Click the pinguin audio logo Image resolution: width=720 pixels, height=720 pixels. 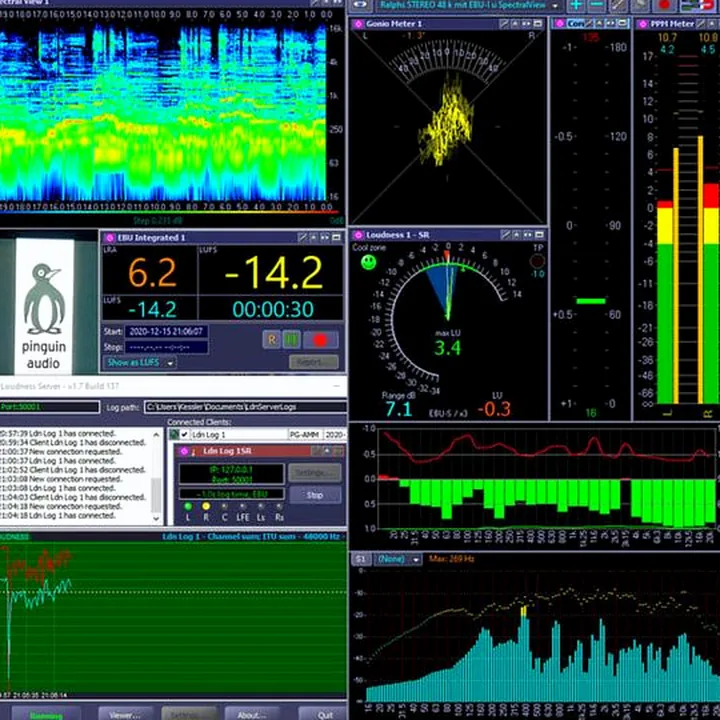[x=44, y=306]
